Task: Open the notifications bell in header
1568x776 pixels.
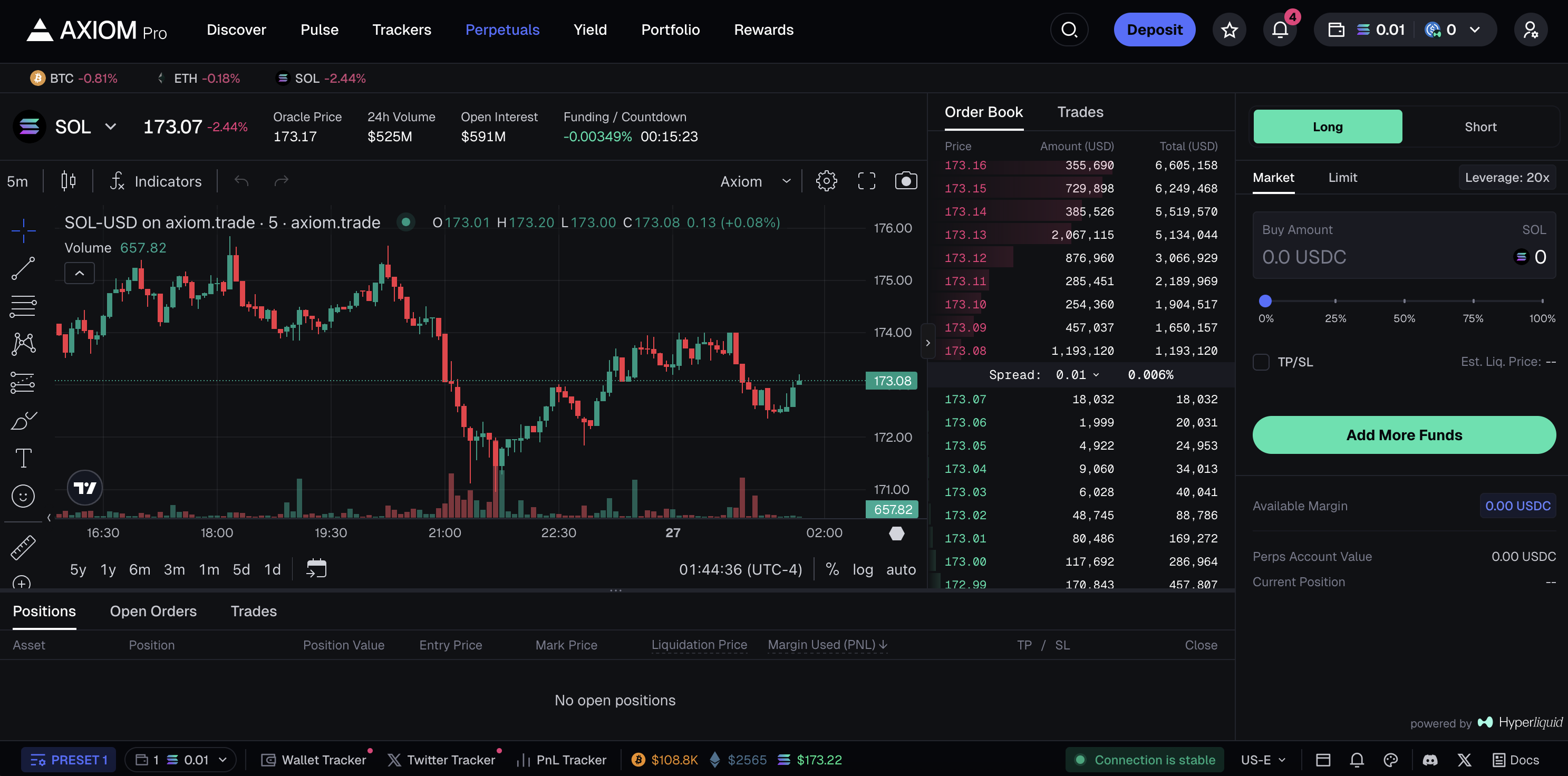Action: click(x=1280, y=30)
